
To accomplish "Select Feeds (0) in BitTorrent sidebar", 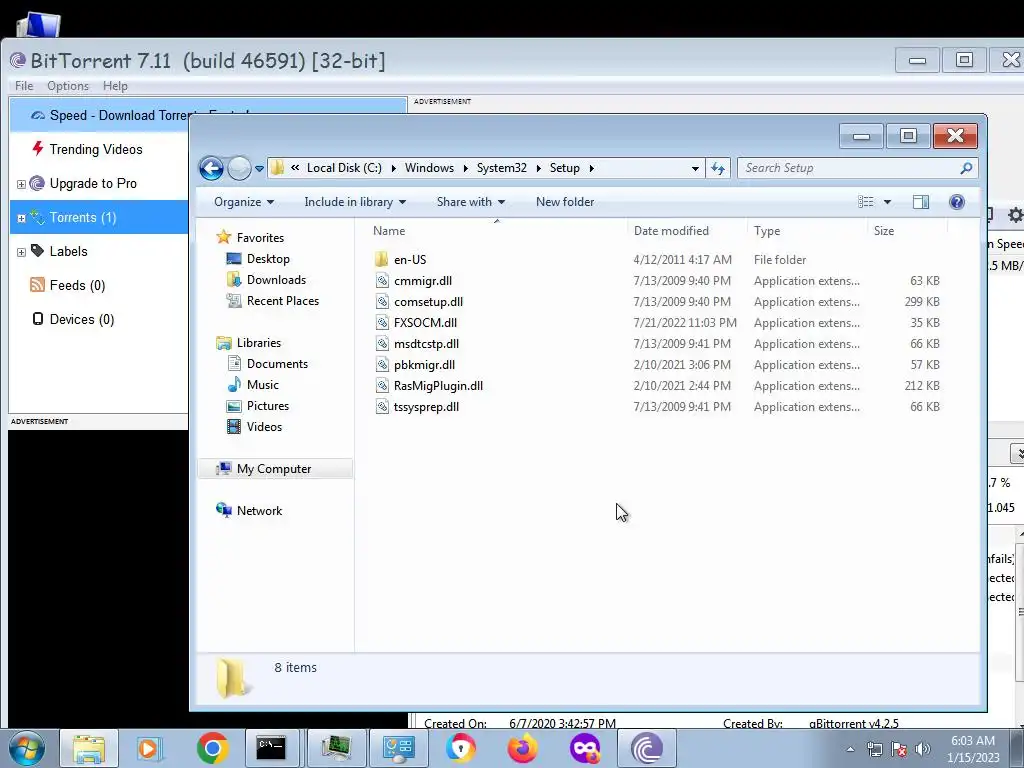I will click(77, 285).
